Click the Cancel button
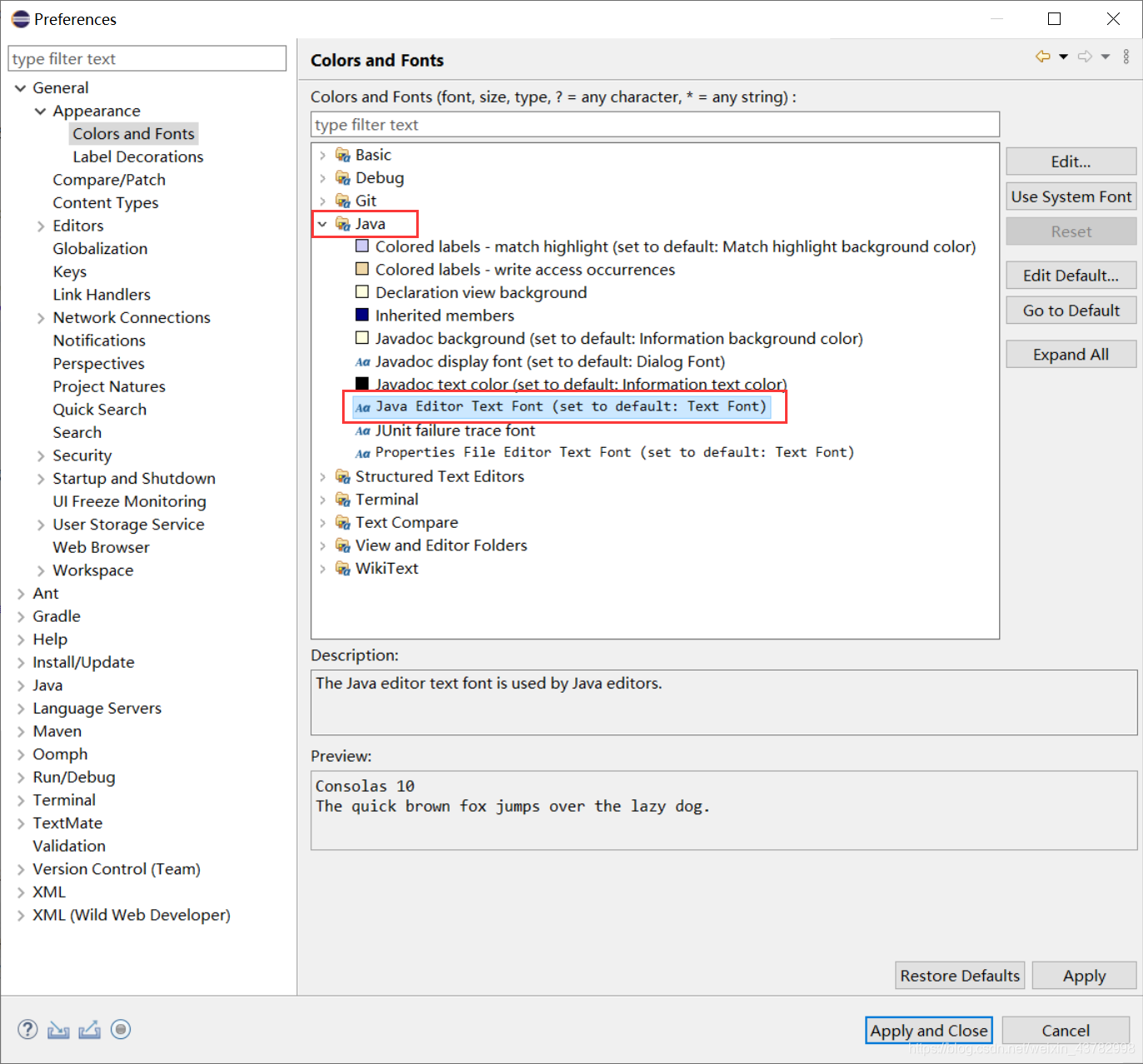This screenshot has height=1064, width=1143. 1066,1031
